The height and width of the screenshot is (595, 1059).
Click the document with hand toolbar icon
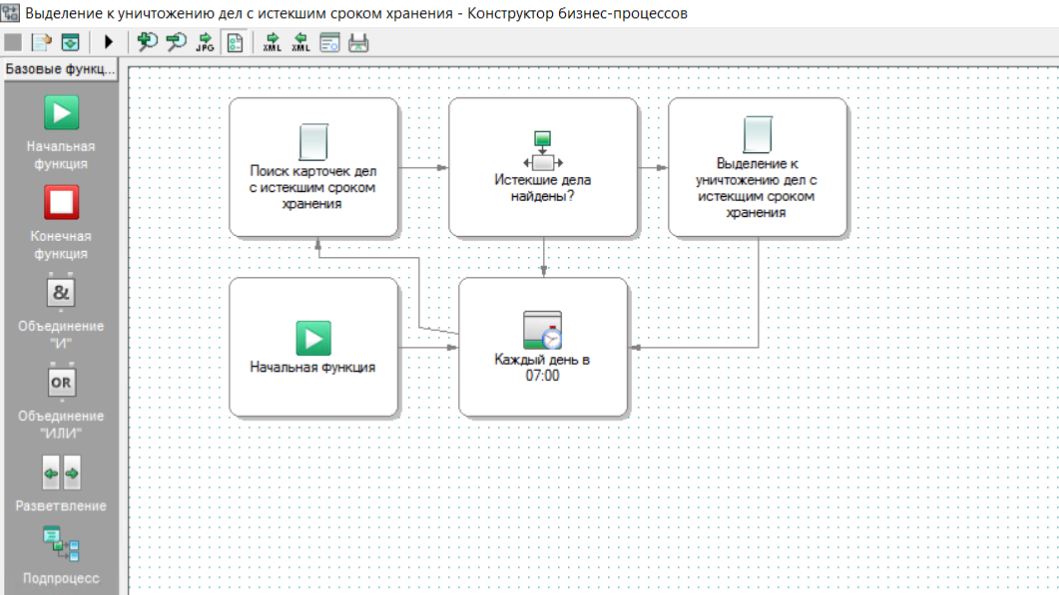coord(41,42)
